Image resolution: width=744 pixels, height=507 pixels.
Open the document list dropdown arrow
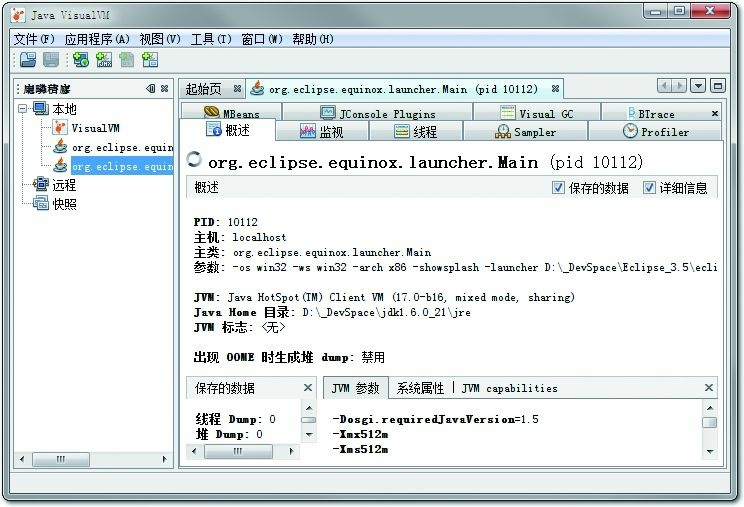698,86
